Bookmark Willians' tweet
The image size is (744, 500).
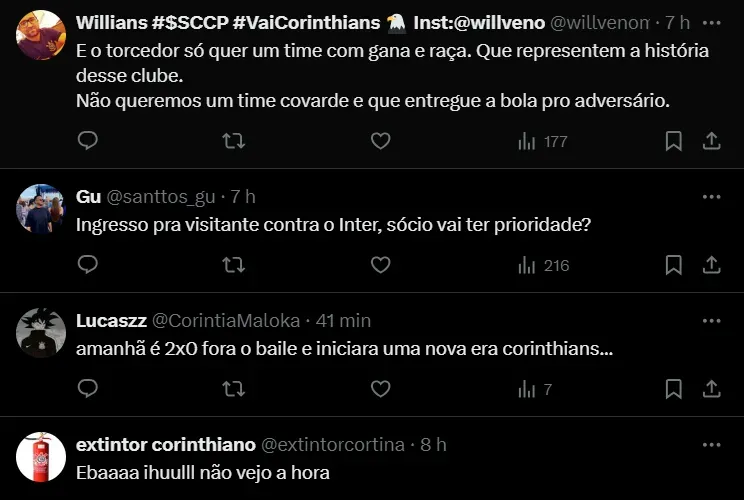point(674,141)
